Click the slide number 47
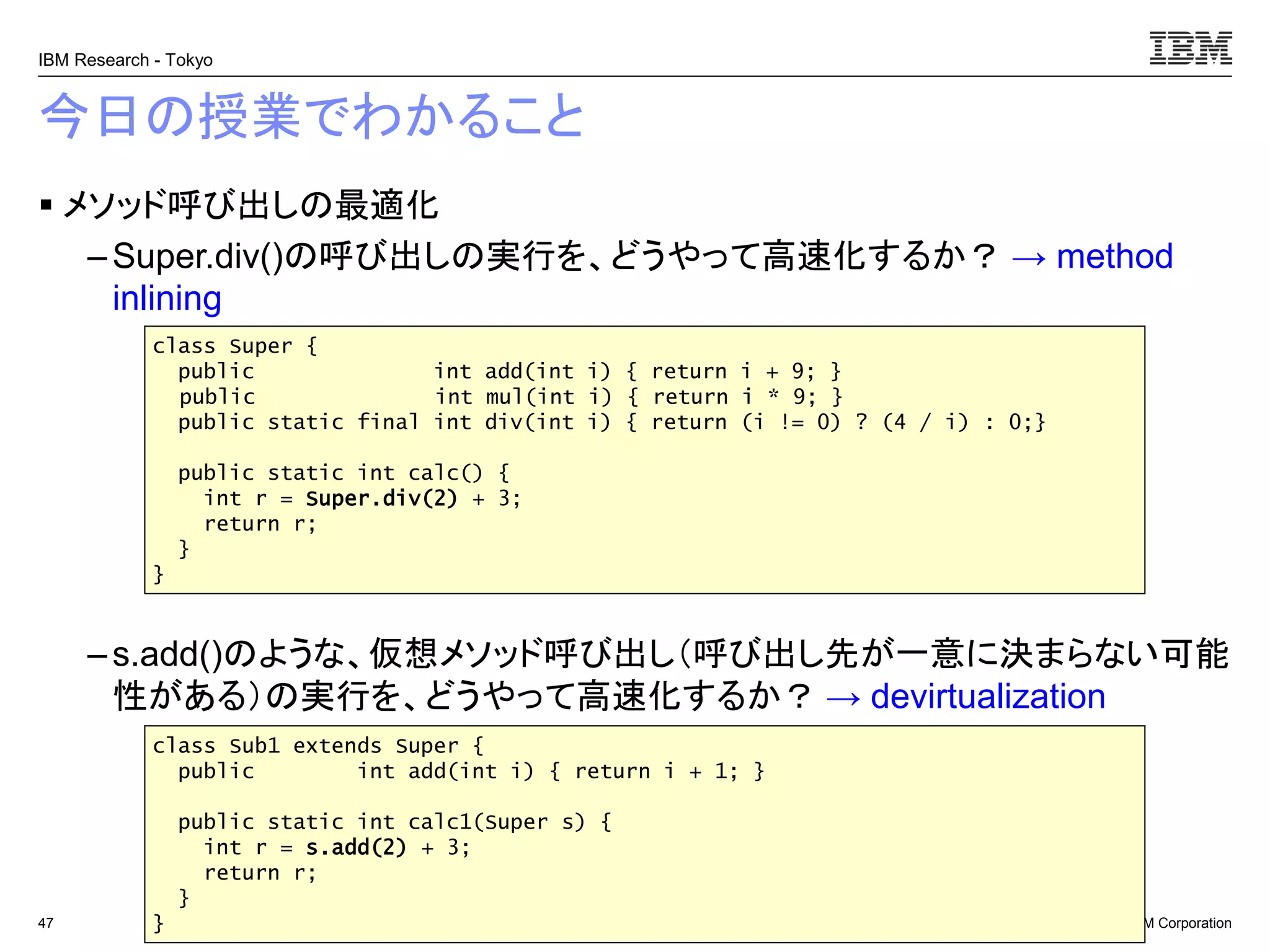This screenshot has width=1270, height=952. point(46,923)
